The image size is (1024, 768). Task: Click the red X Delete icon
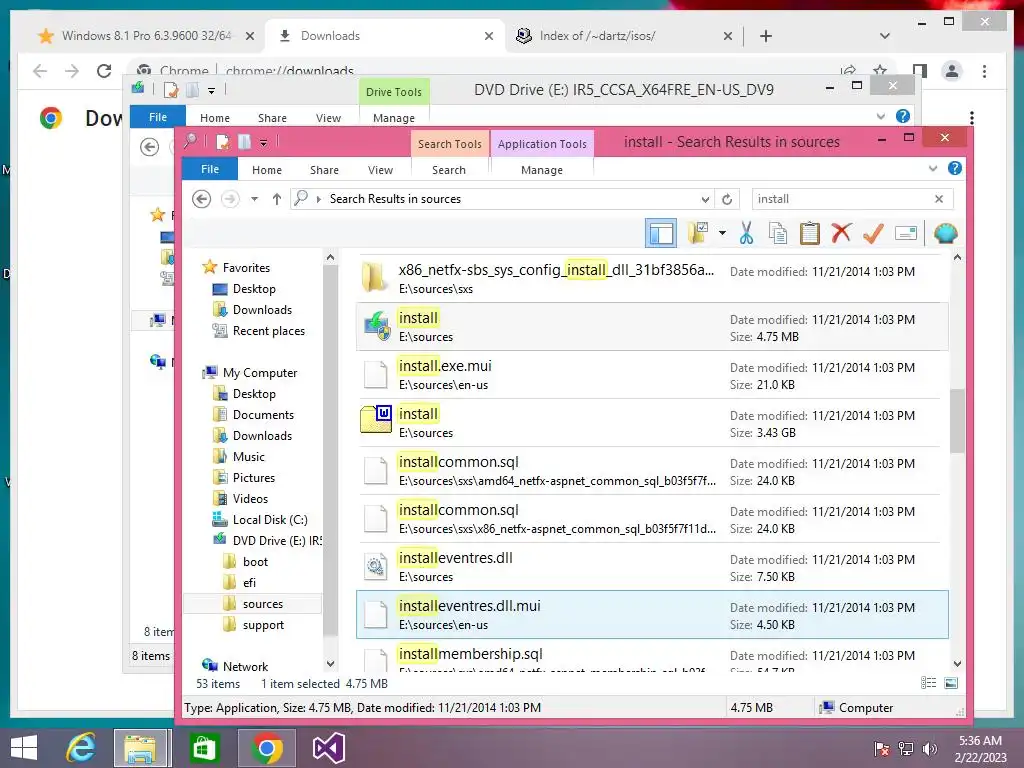pos(841,232)
